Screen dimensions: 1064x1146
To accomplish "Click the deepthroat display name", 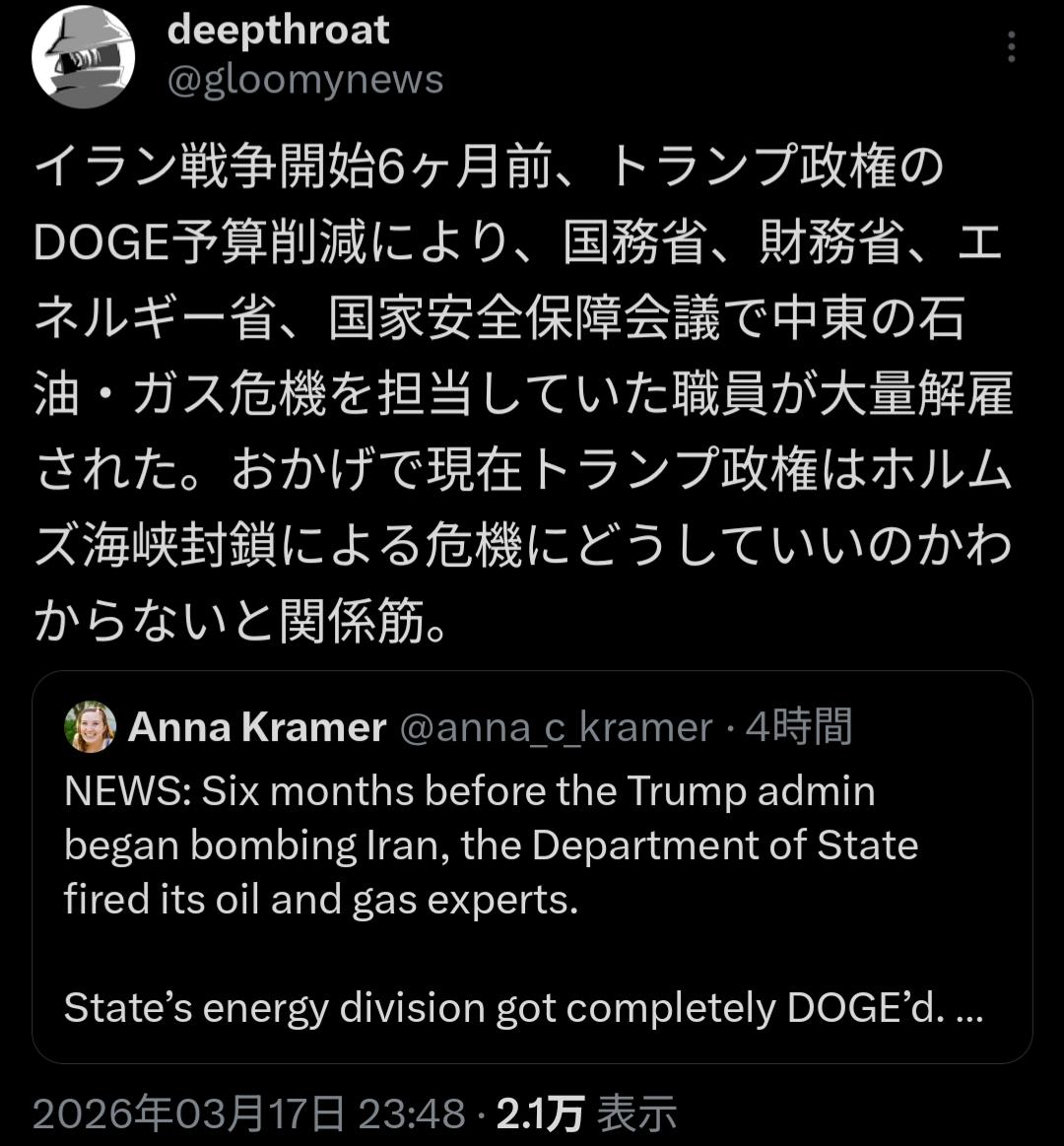I will click(x=279, y=31).
